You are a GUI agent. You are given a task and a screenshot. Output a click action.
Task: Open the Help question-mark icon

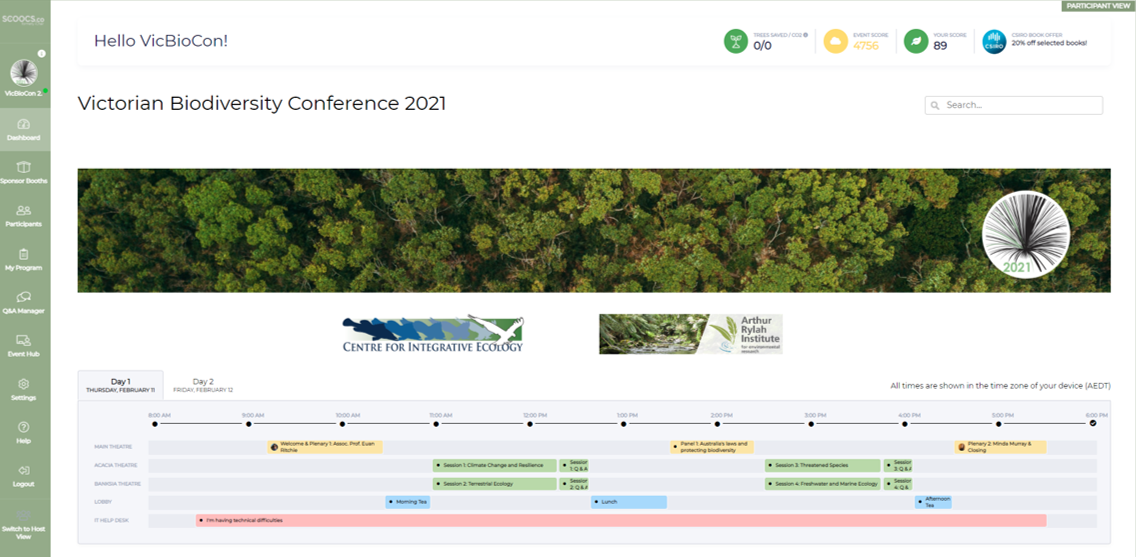click(23, 427)
